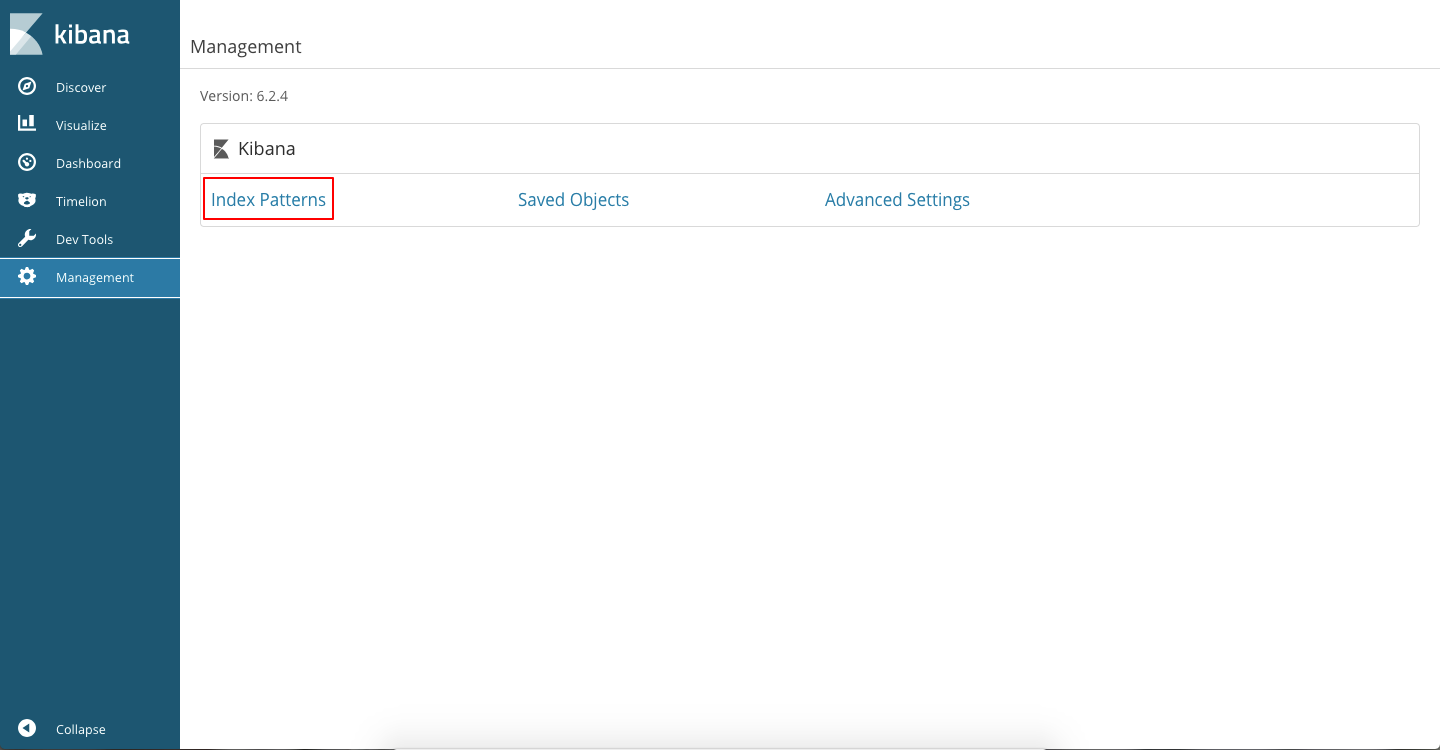Click the Dashboard gauge icon
1440x750 pixels.
click(x=27, y=163)
